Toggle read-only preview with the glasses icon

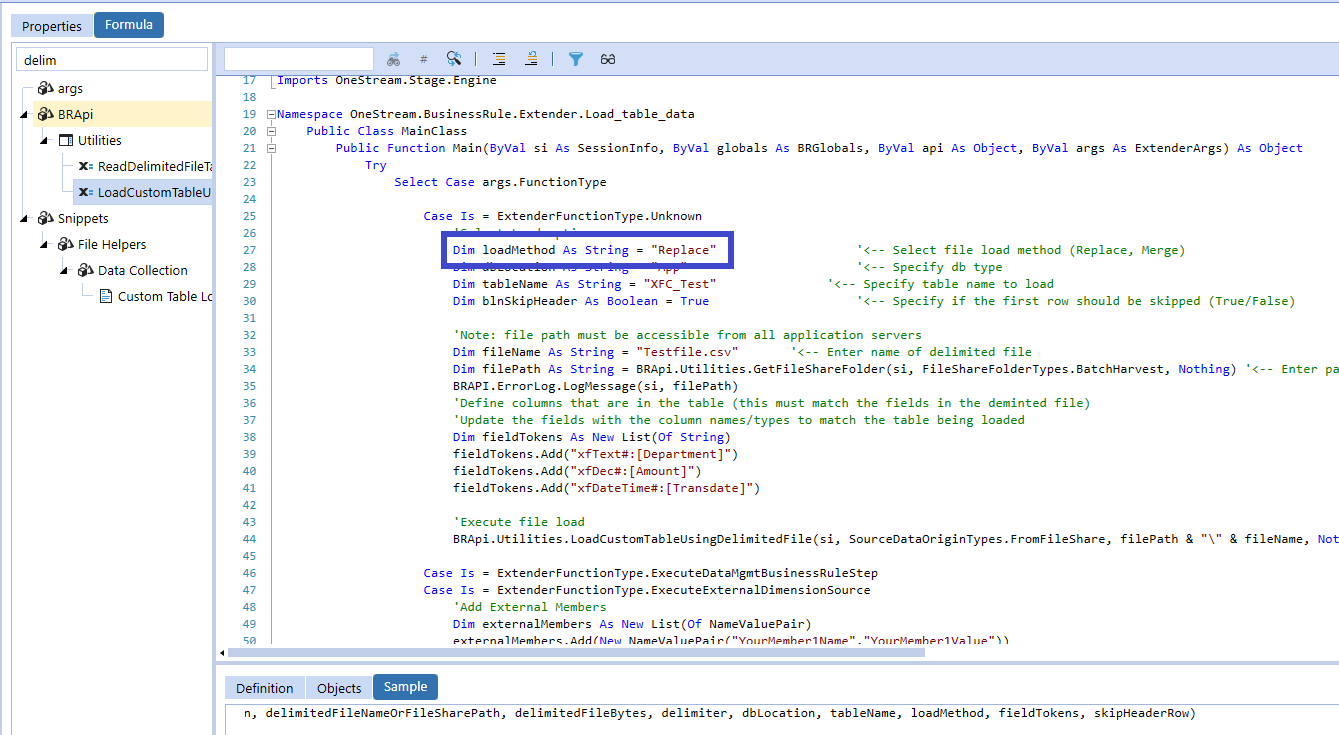(x=608, y=58)
